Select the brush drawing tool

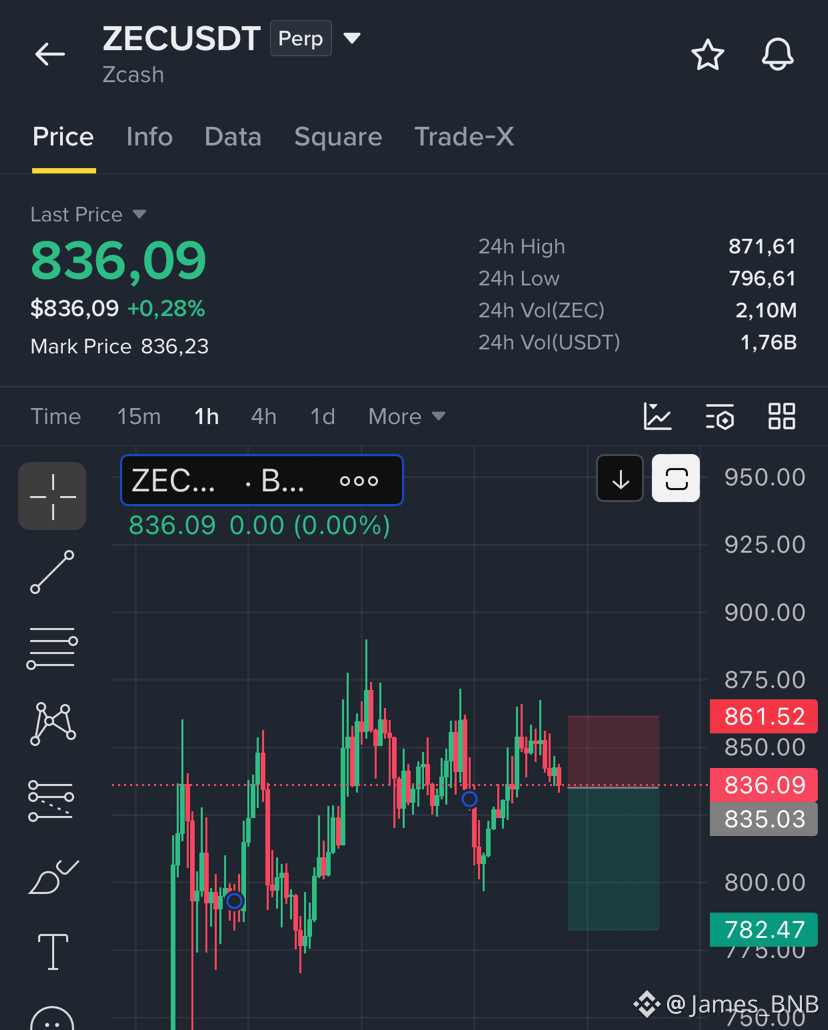[x=53, y=877]
